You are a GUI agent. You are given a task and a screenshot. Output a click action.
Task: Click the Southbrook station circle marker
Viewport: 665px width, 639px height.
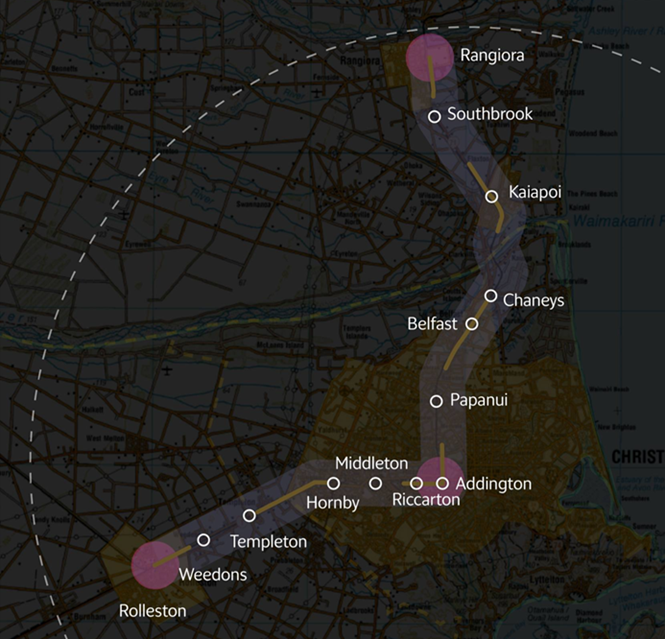(x=435, y=116)
